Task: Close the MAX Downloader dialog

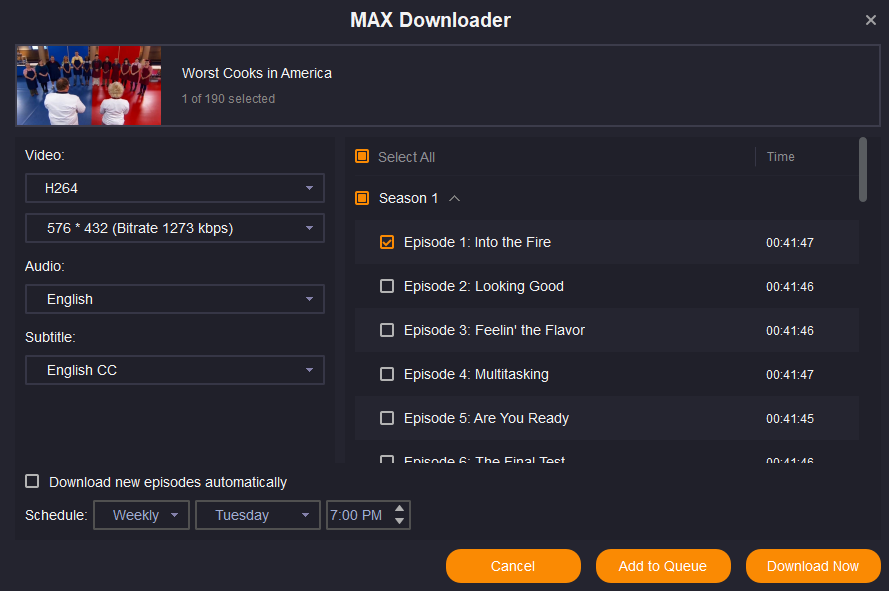Action: [870, 20]
